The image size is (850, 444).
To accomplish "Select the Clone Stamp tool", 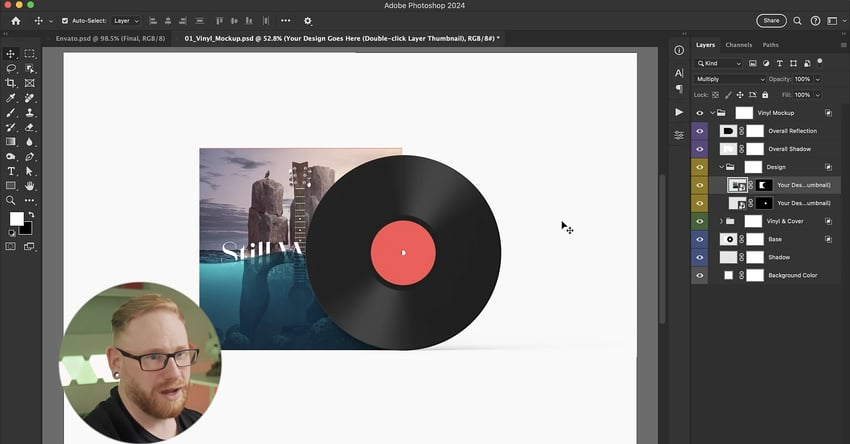I will (x=29, y=113).
